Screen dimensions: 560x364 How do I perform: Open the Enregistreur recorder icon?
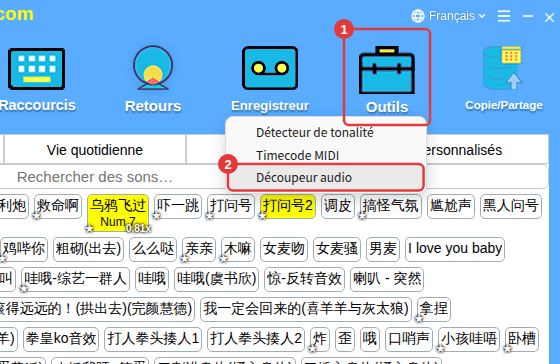[x=270, y=68]
